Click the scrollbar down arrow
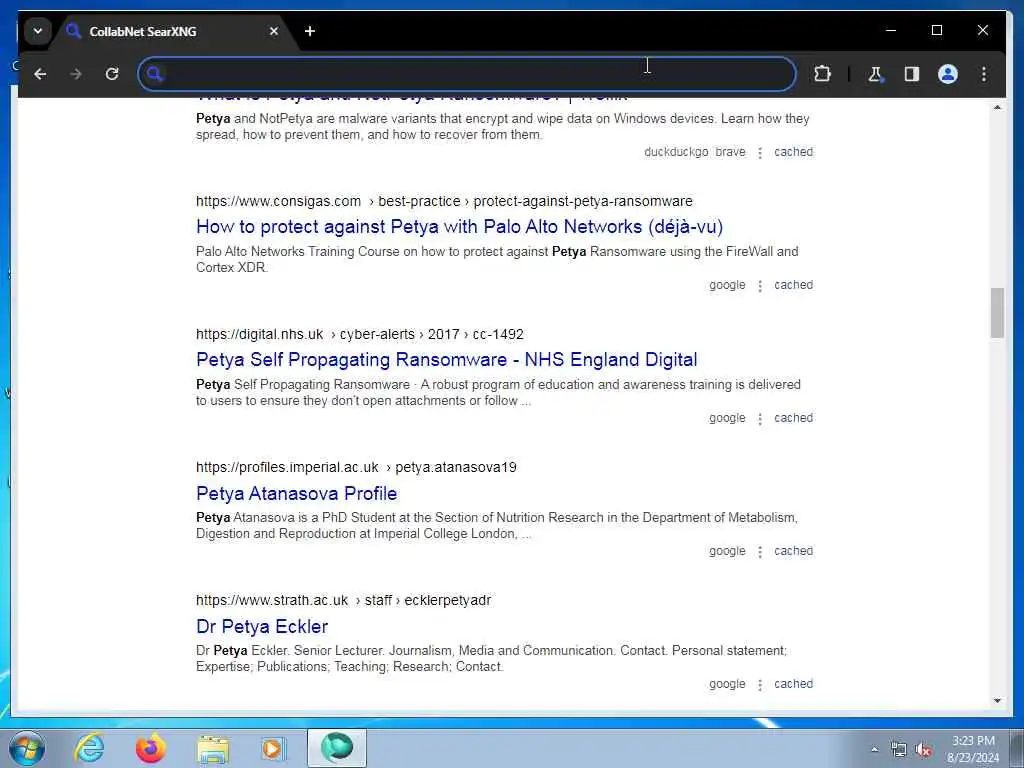Image resolution: width=1024 pixels, height=768 pixels. pos(997,701)
